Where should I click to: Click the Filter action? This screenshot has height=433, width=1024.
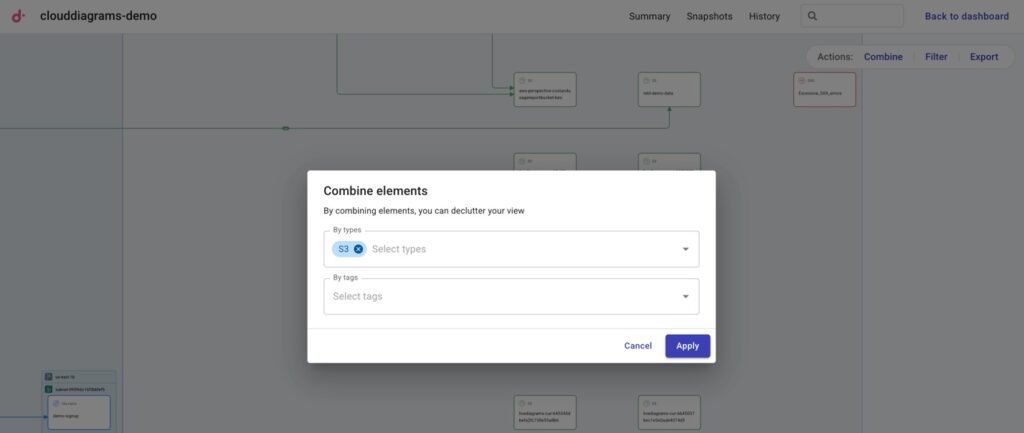[x=936, y=57]
